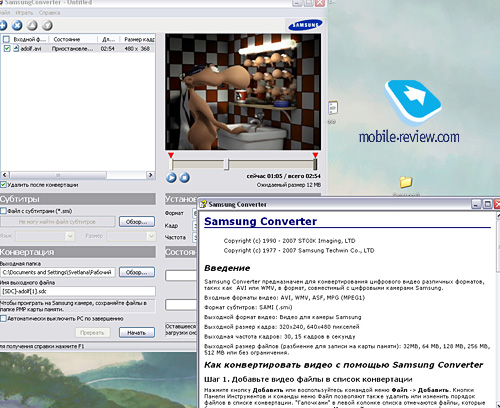Toggle the select-all checkbox in list header
Viewport: 500px width, 408px height.
[x=6, y=39]
